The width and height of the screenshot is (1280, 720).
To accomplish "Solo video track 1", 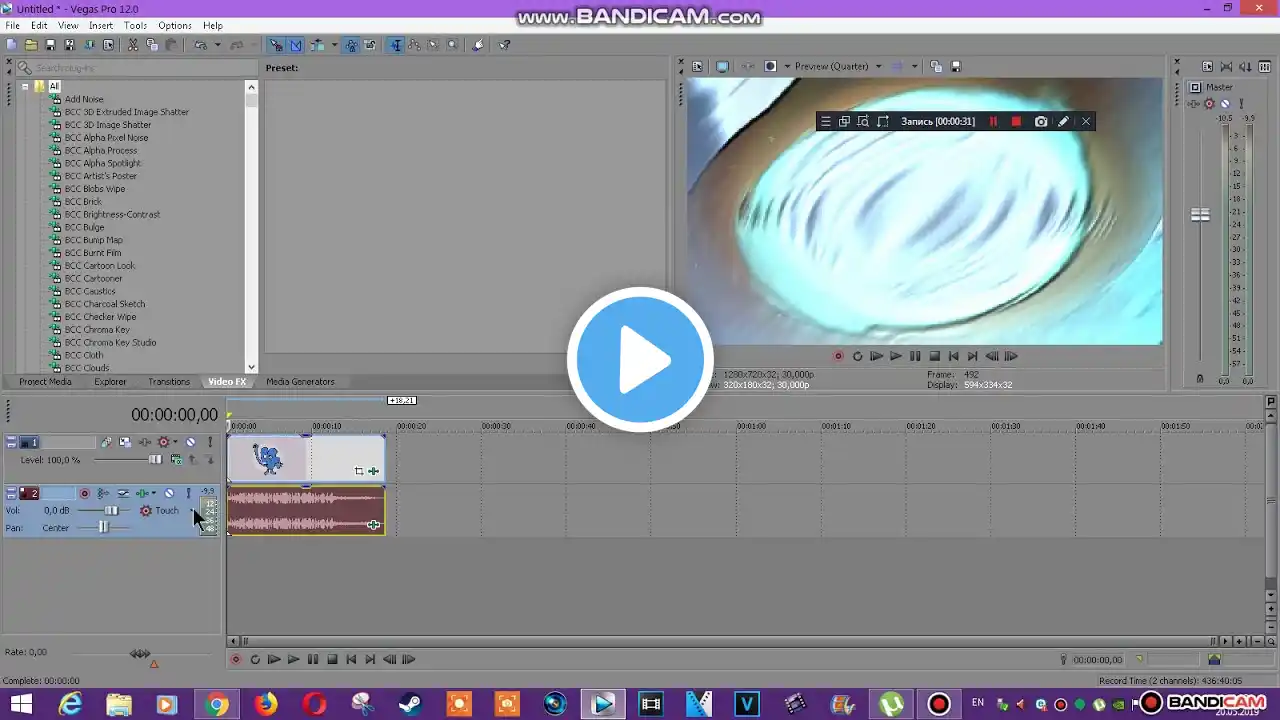I will click(x=210, y=442).
